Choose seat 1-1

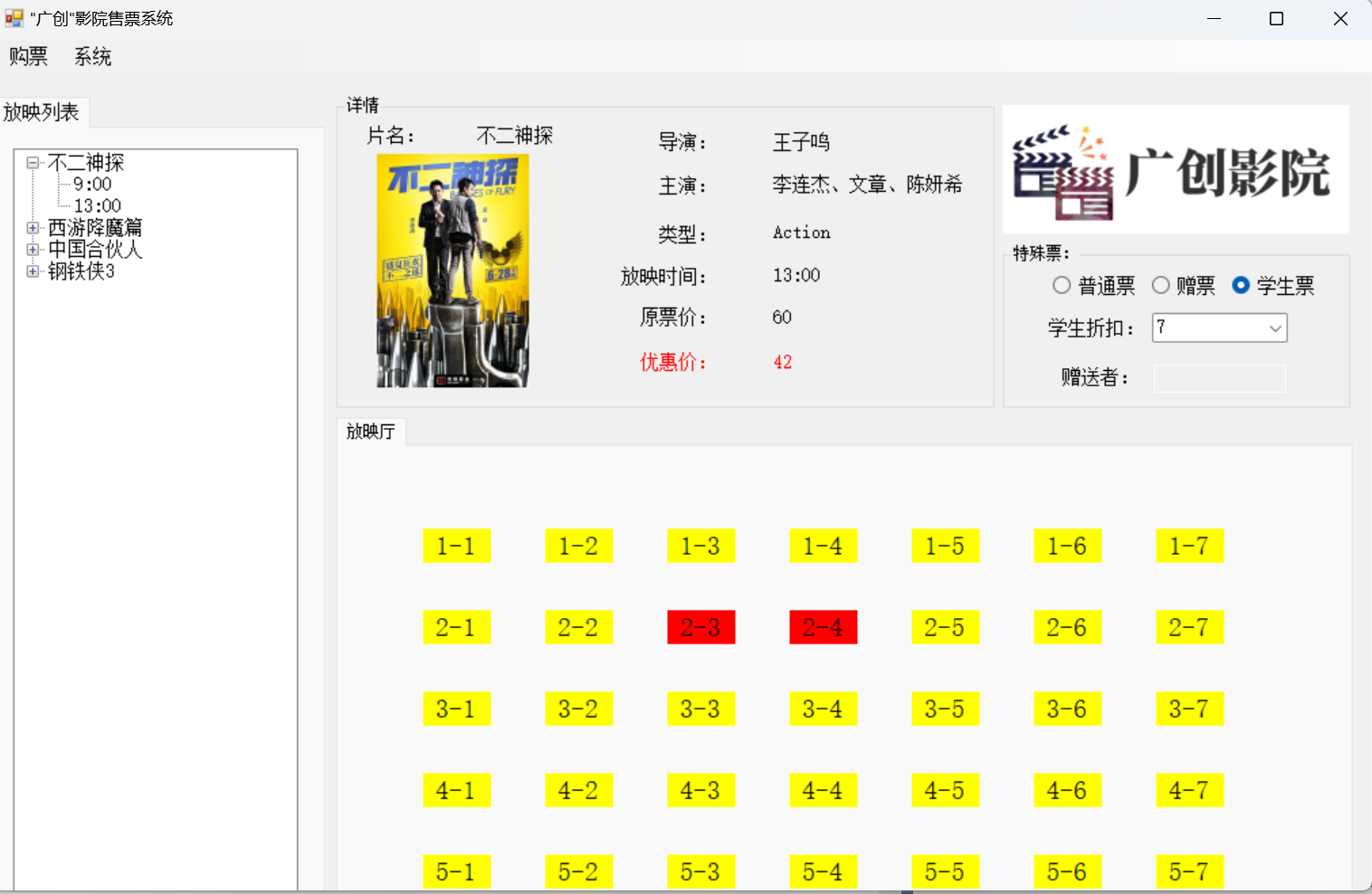pyautogui.click(x=456, y=546)
